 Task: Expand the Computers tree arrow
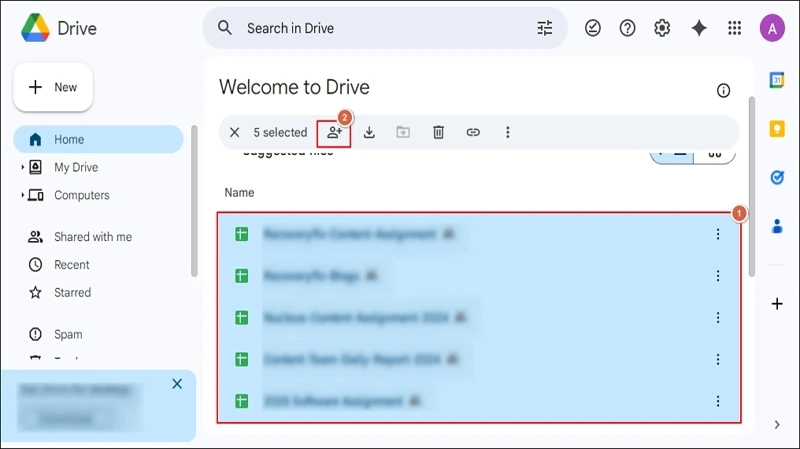click(22, 195)
